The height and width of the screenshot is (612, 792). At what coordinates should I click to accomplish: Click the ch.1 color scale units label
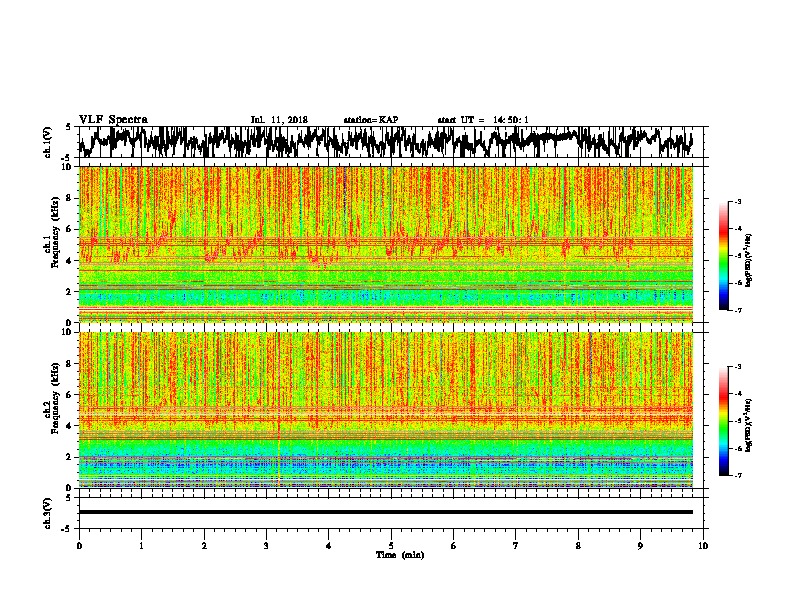pos(749,260)
